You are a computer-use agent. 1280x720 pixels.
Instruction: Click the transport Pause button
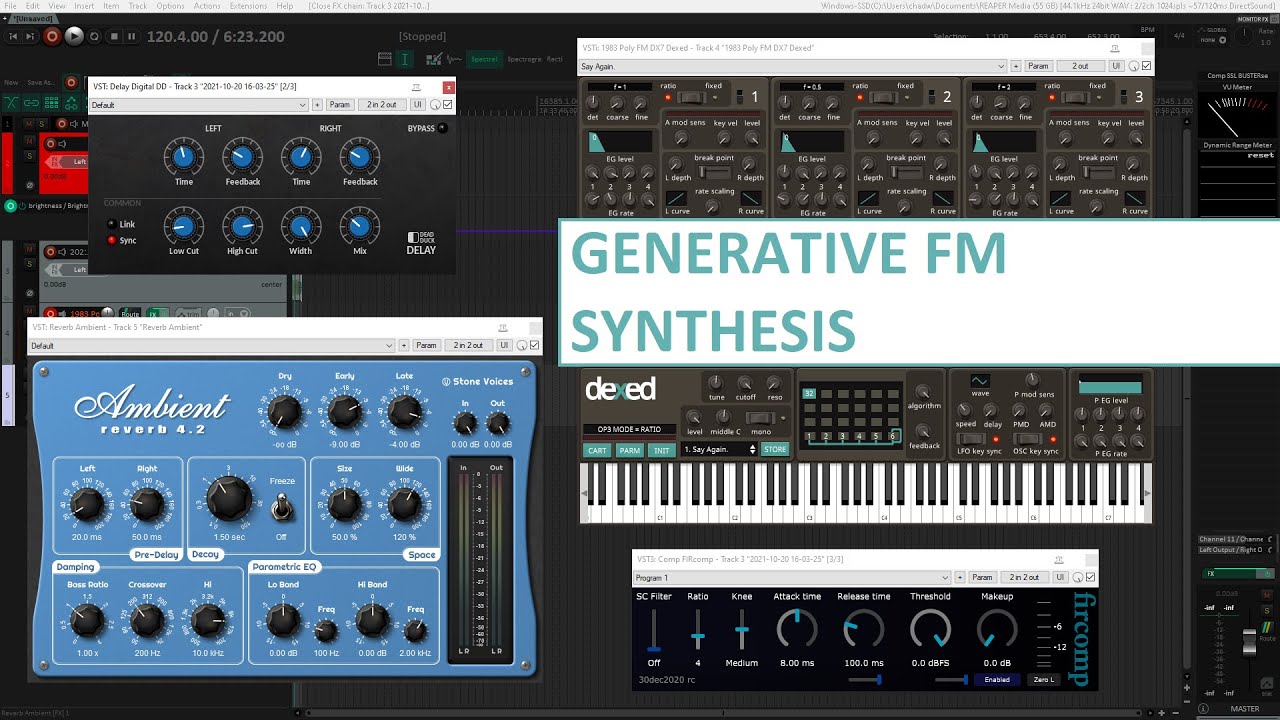(132, 36)
